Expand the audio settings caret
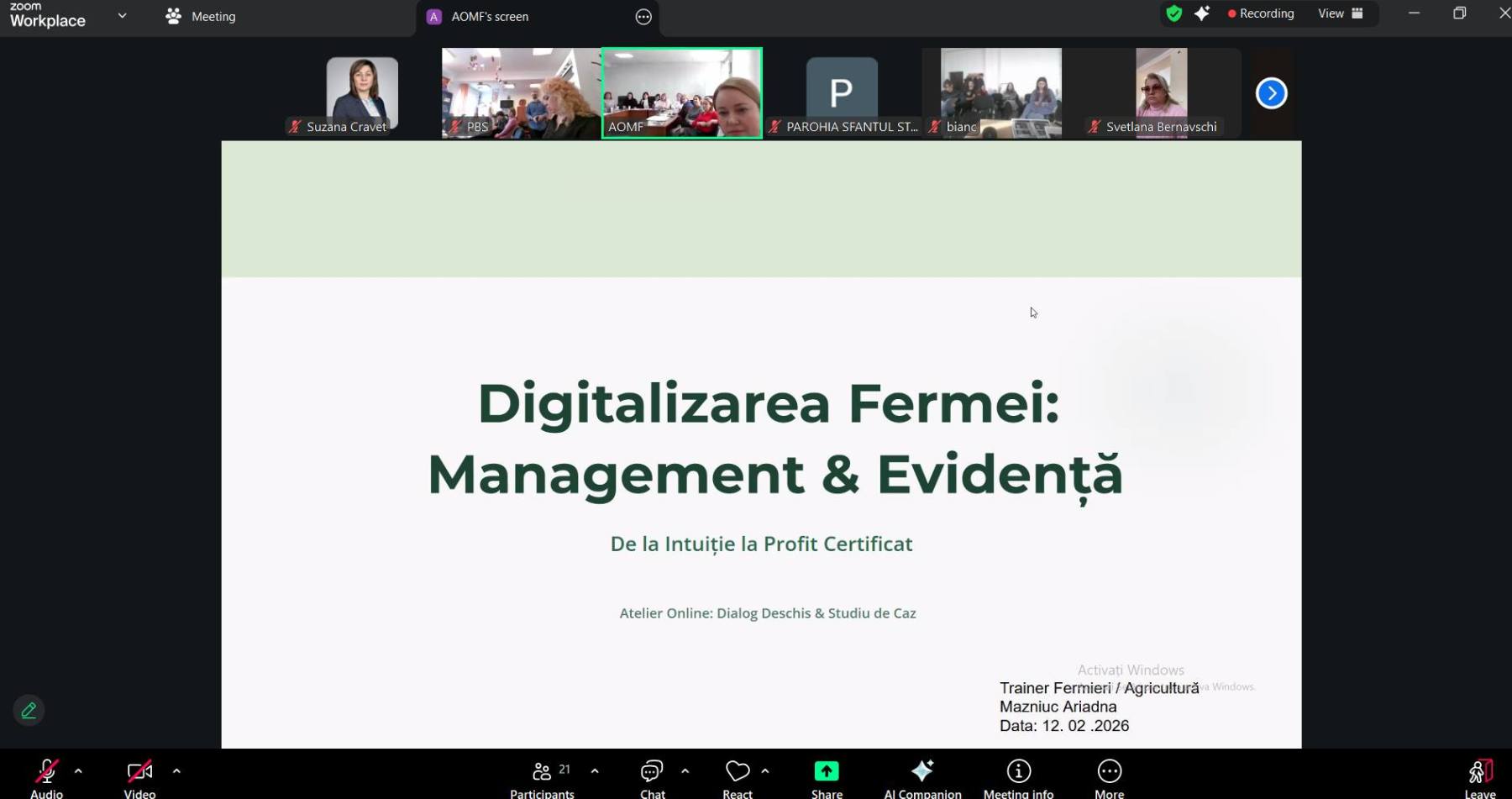The width and height of the screenshot is (1512, 799). pos(78,770)
